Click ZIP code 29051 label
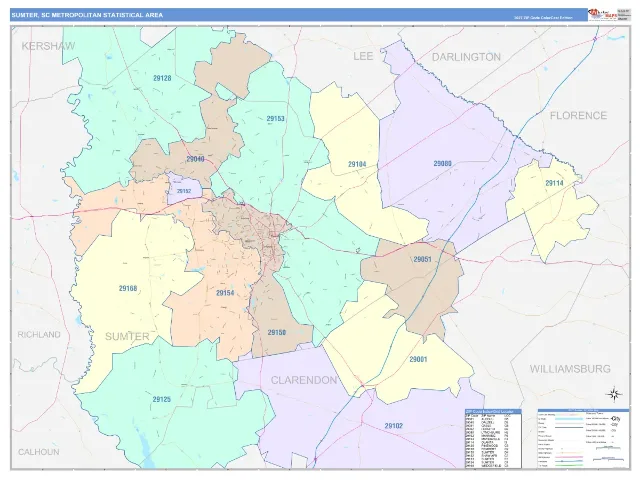The height and width of the screenshot is (480, 640). 422,260
